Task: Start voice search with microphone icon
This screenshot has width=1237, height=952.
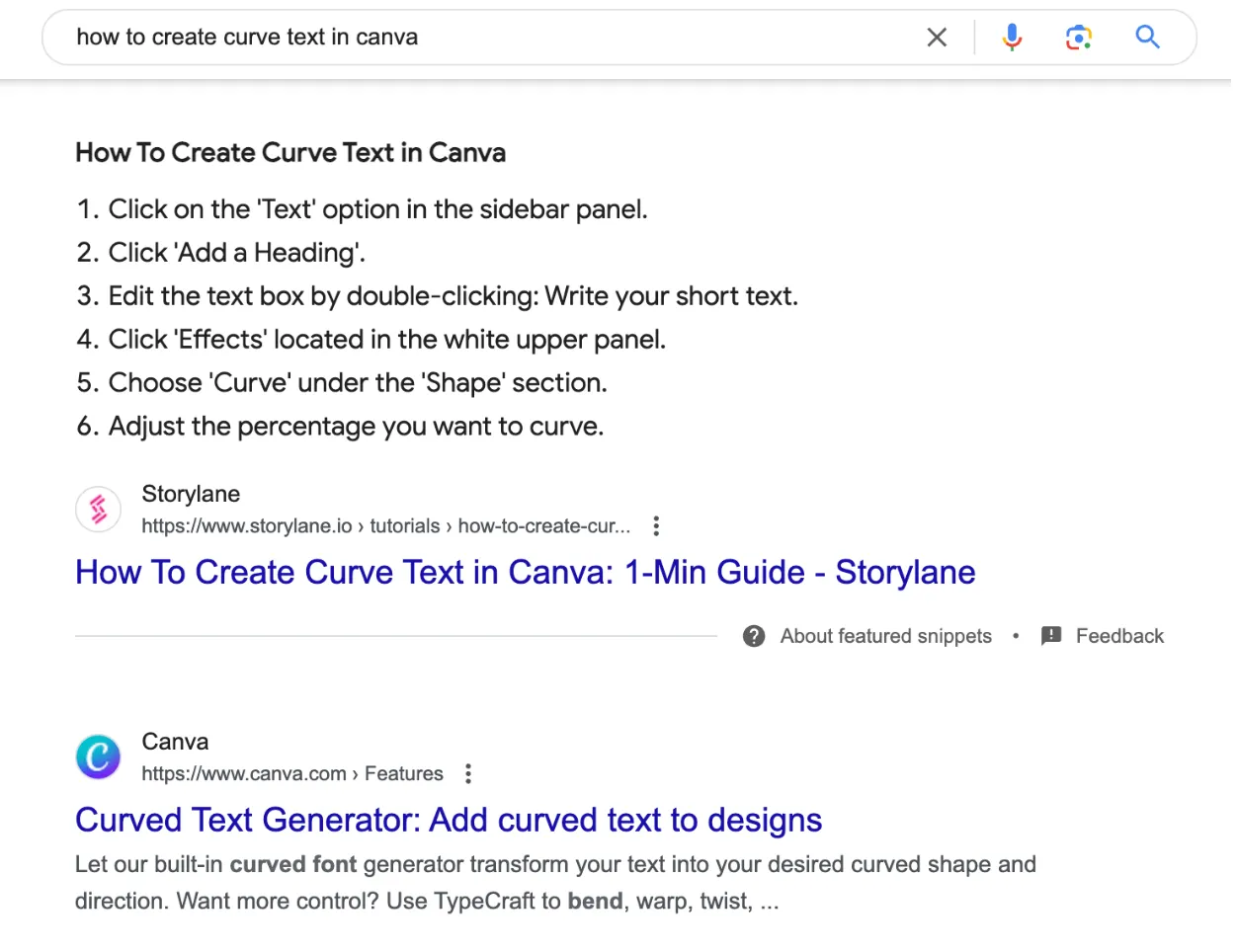Action: pyautogui.click(x=1012, y=38)
